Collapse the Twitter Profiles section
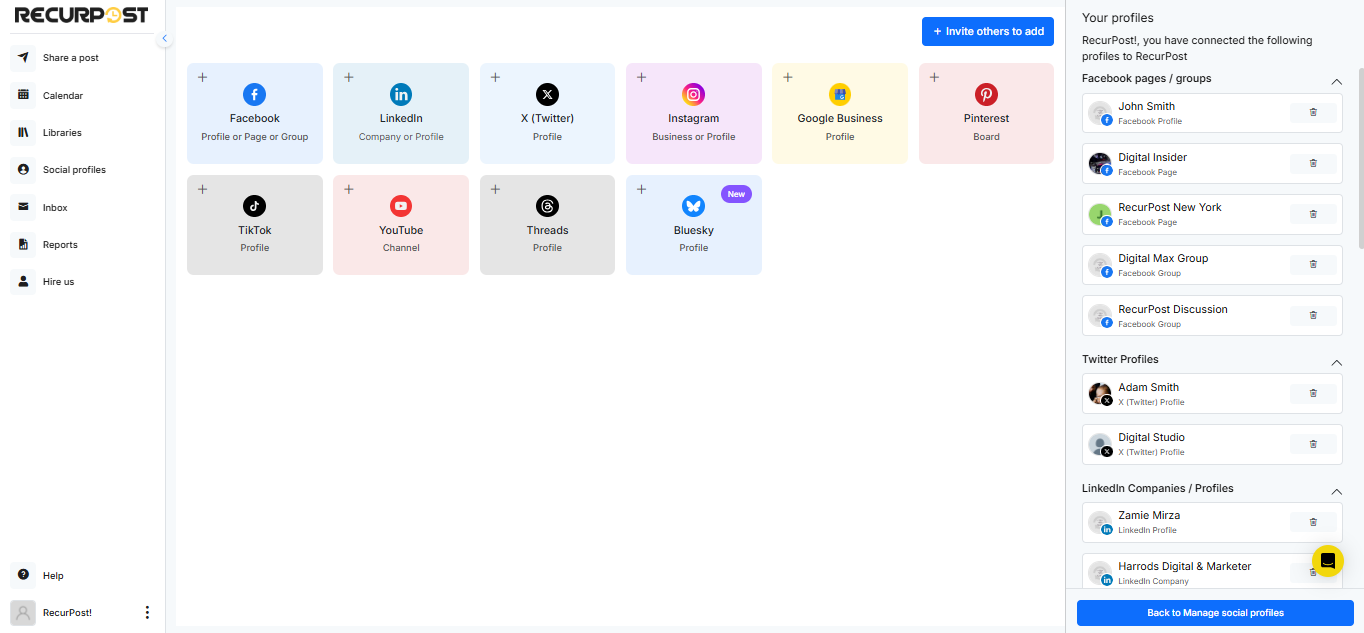Screen dimensions: 1364x633 [x=1336, y=362]
